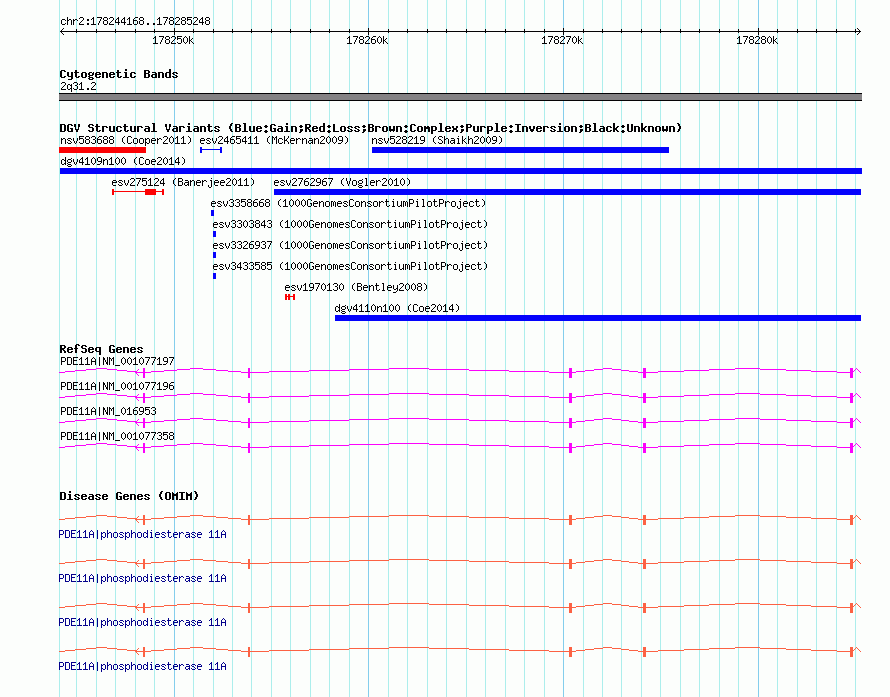Select the long dgv4109n100 Coe2014 blue bar
The width and height of the screenshot is (890, 697).
[460, 171]
